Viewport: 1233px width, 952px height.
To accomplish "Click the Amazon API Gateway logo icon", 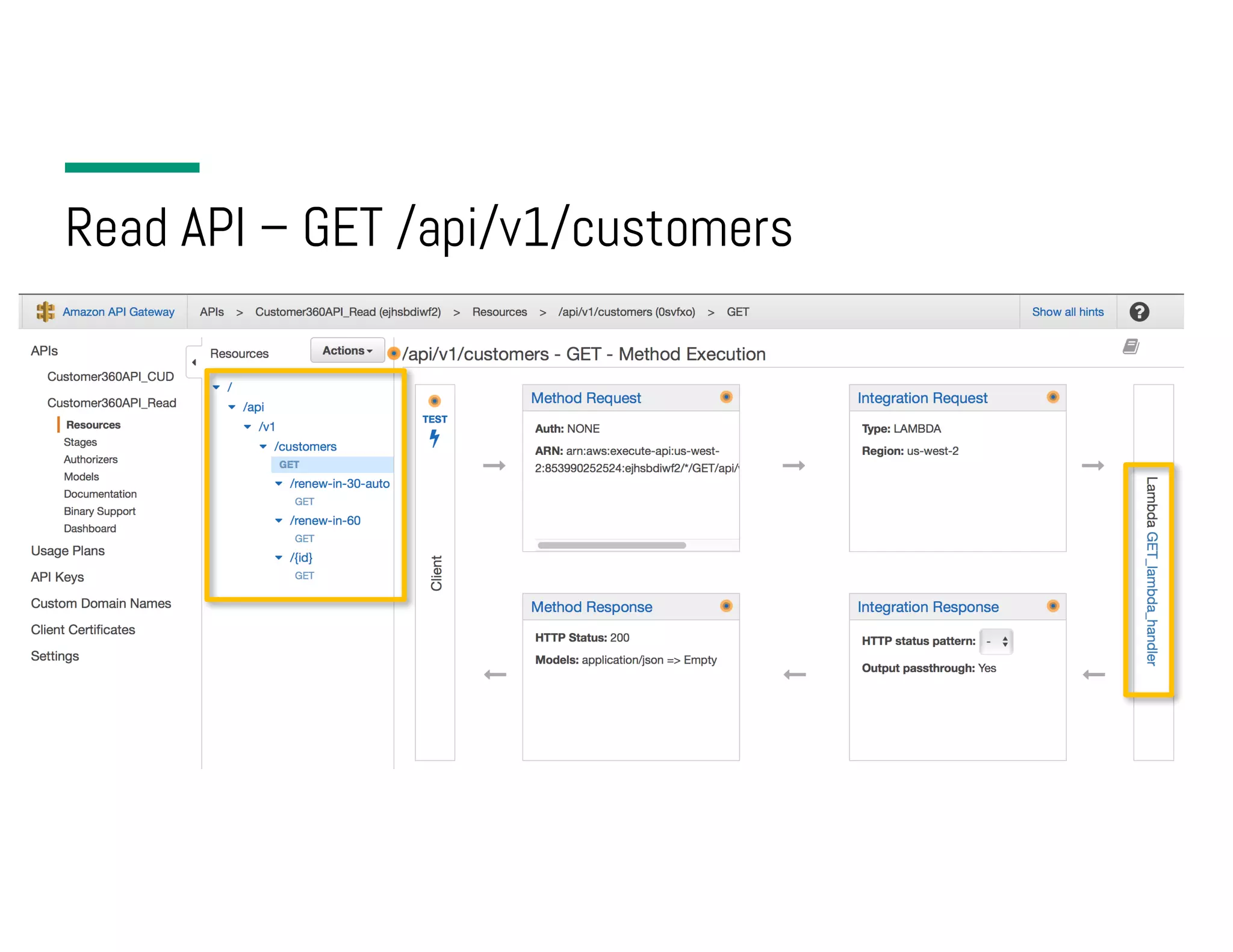I will click(x=45, y=312).
